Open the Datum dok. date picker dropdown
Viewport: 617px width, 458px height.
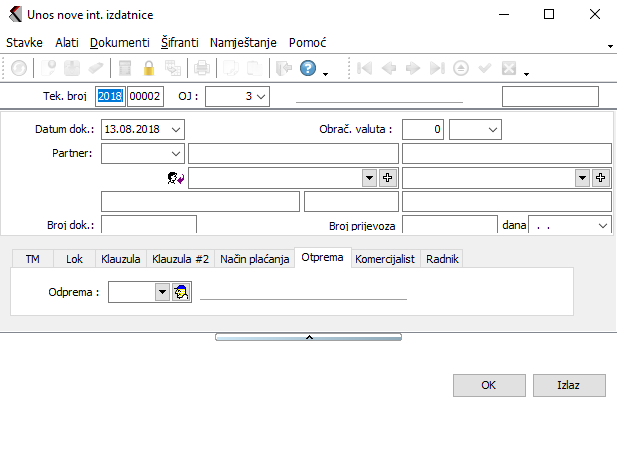[176, 129]
